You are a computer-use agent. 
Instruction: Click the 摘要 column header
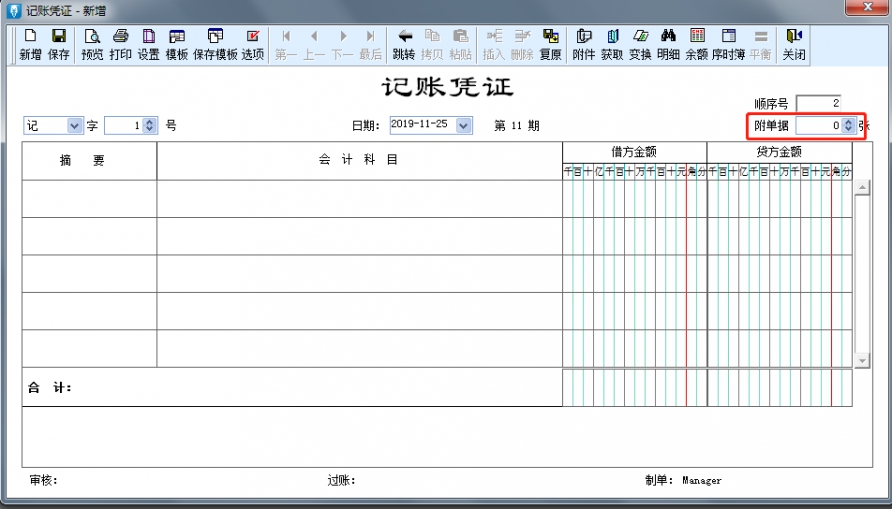[x=89, y=161]
